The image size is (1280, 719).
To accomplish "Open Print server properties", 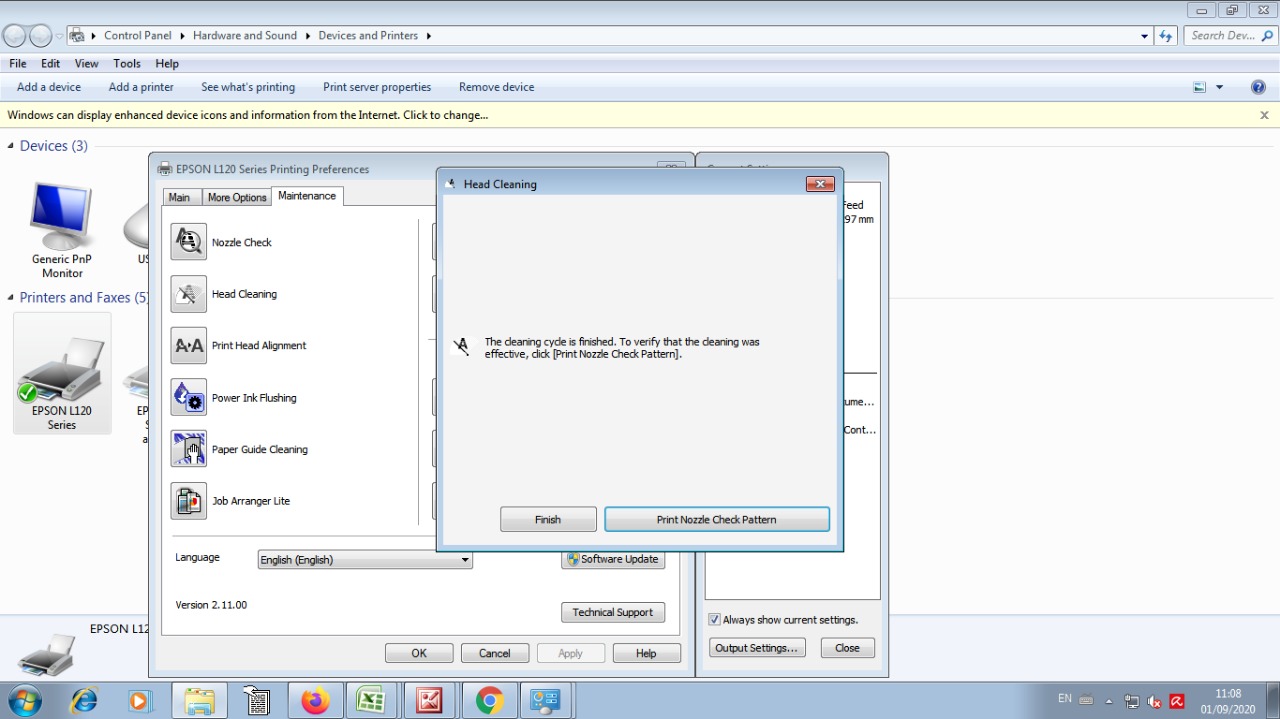I will (x=377, y=87).
